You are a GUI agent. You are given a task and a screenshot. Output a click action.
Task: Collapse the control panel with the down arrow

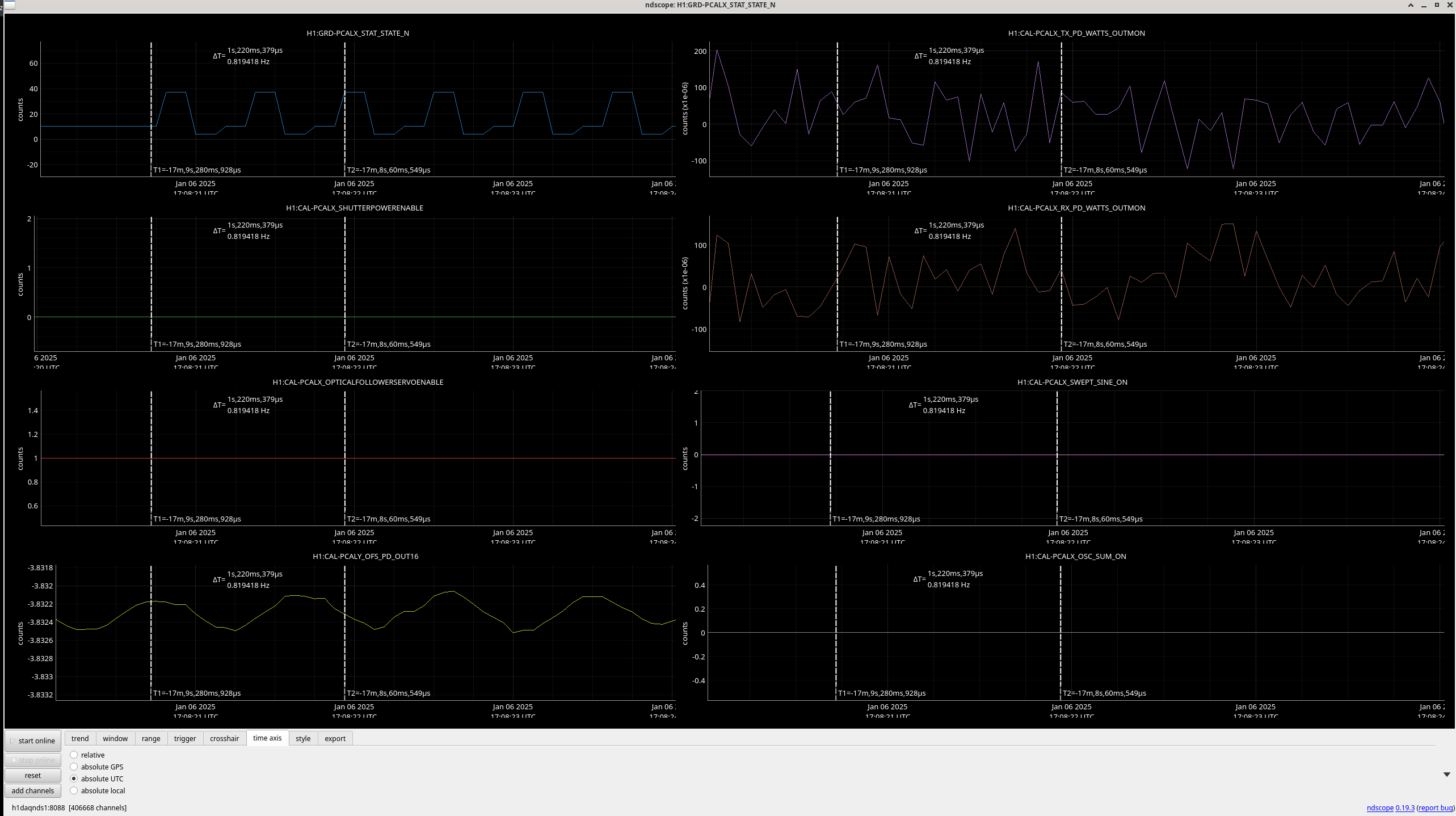coord(1446,775)
